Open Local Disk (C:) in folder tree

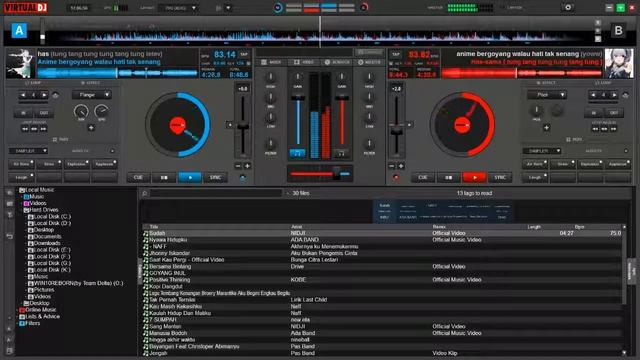point(52,217)
